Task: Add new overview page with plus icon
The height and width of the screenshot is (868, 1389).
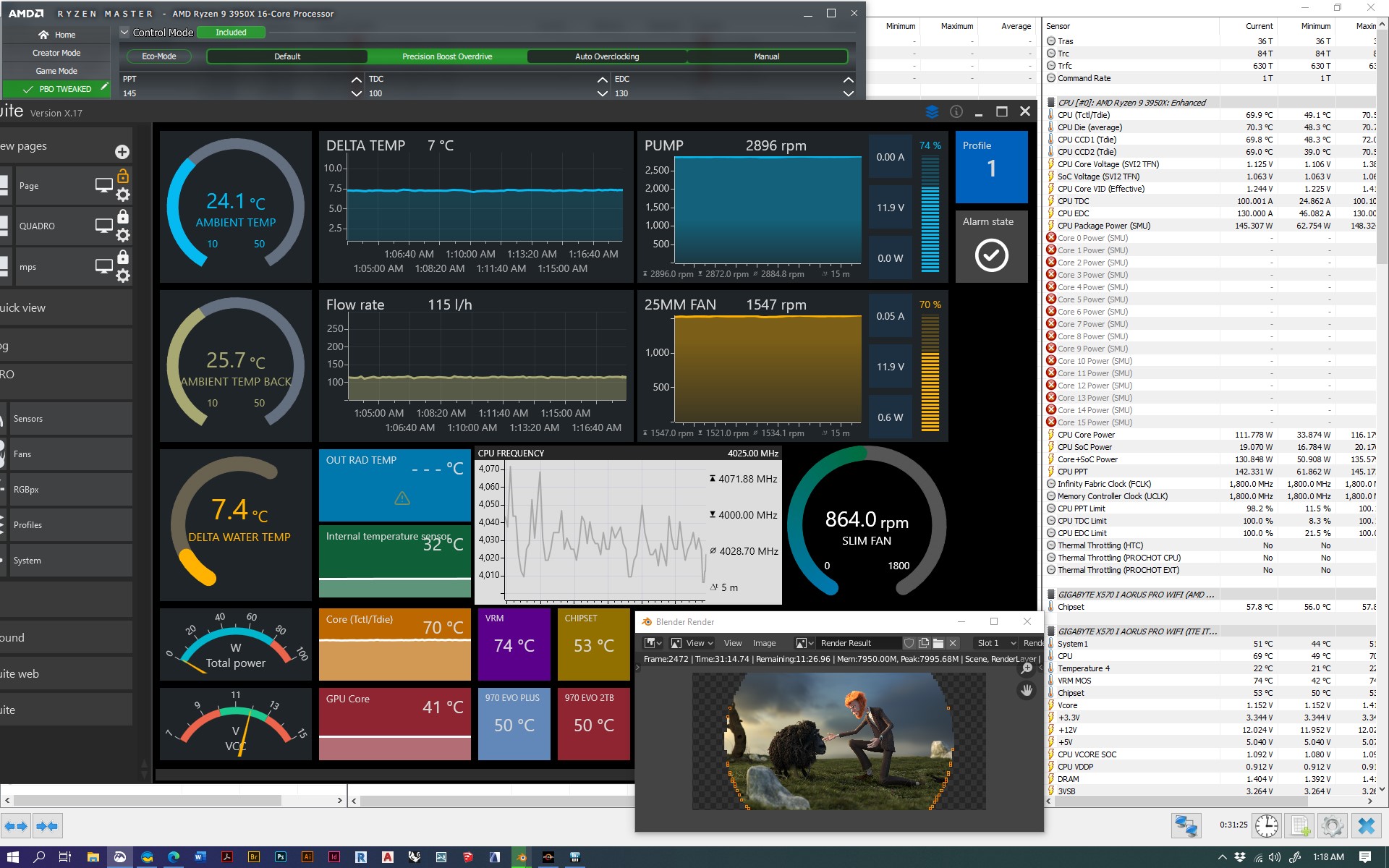Action: [x=122, y=152]
